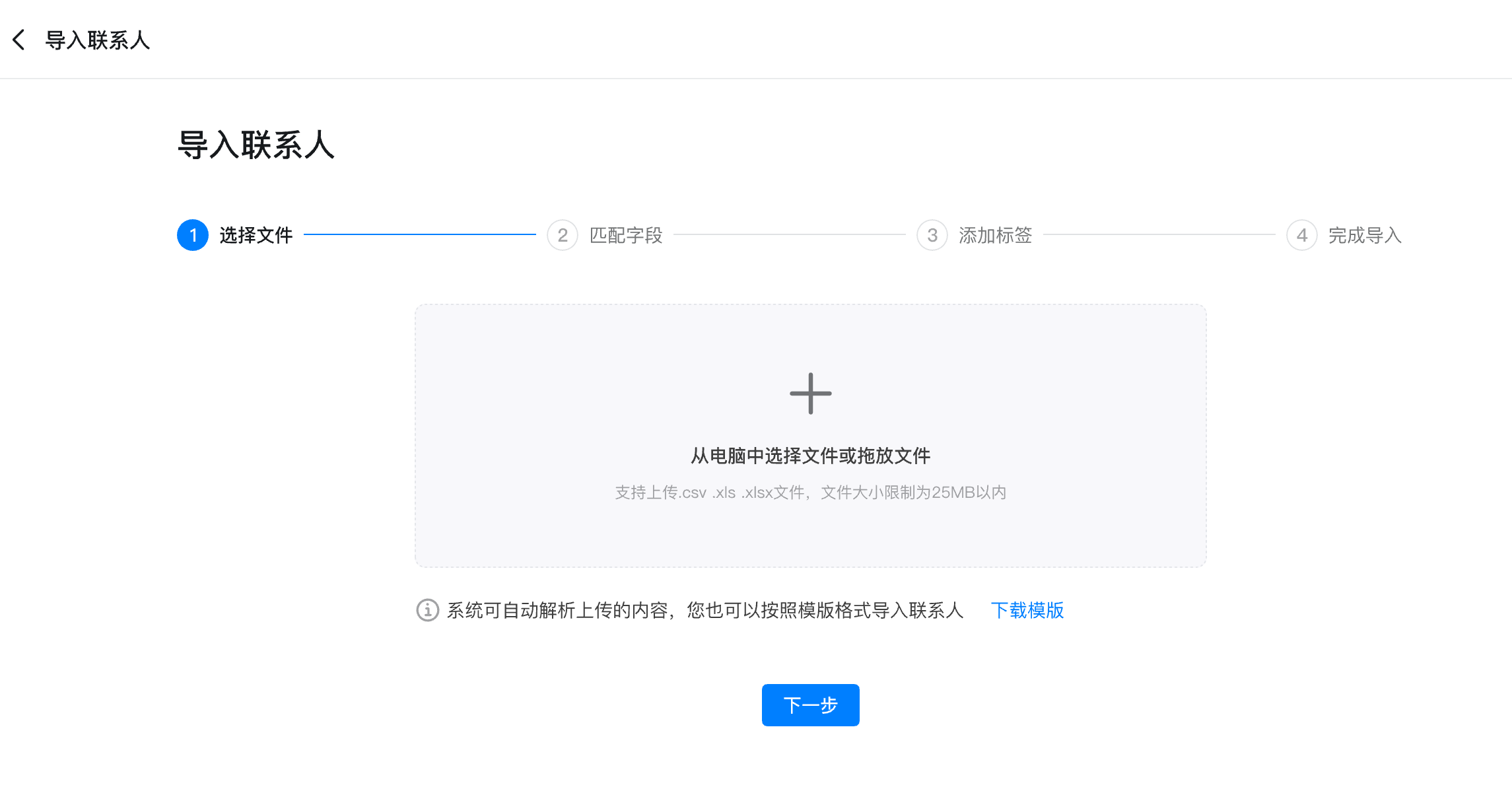
Task: Click step 1 circle indicator
Action: [x=193, y=235]
